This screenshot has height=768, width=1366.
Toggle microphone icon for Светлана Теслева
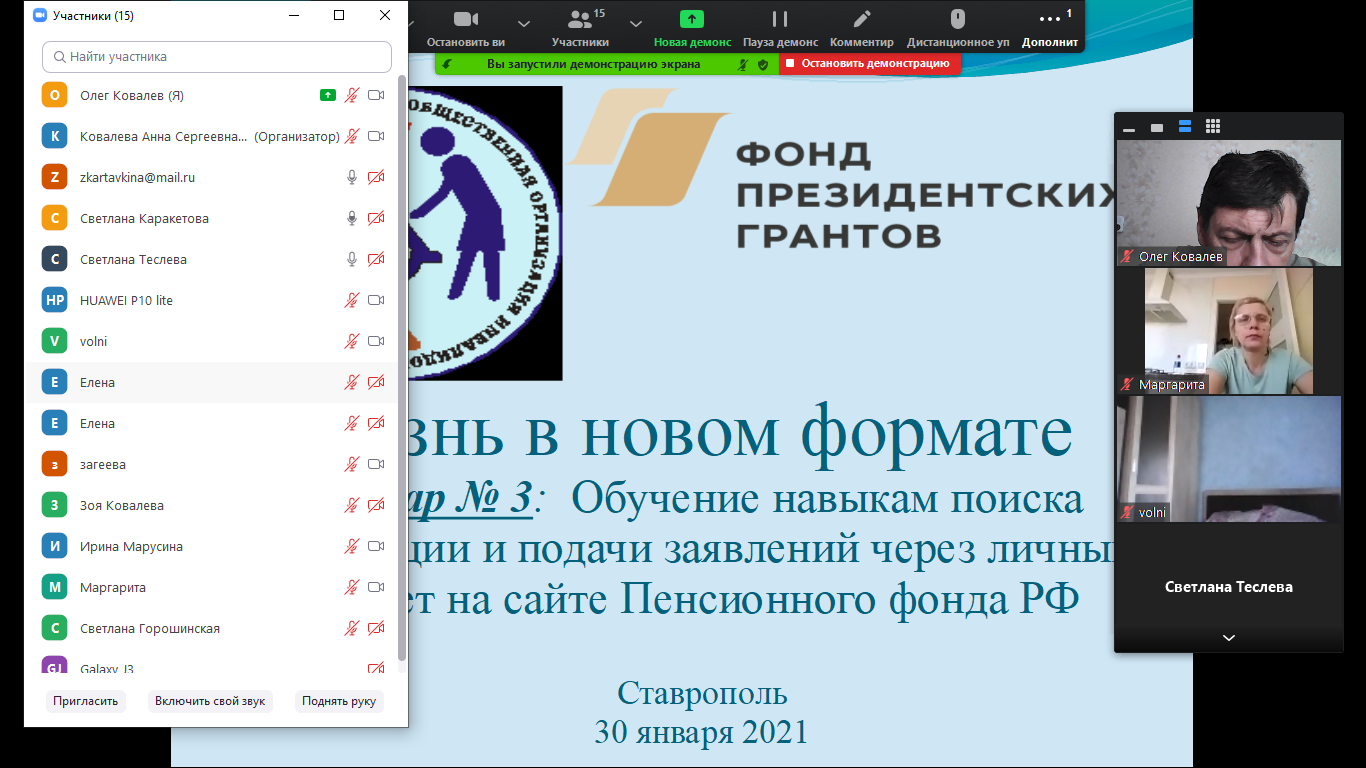click(x=352, y=259)
